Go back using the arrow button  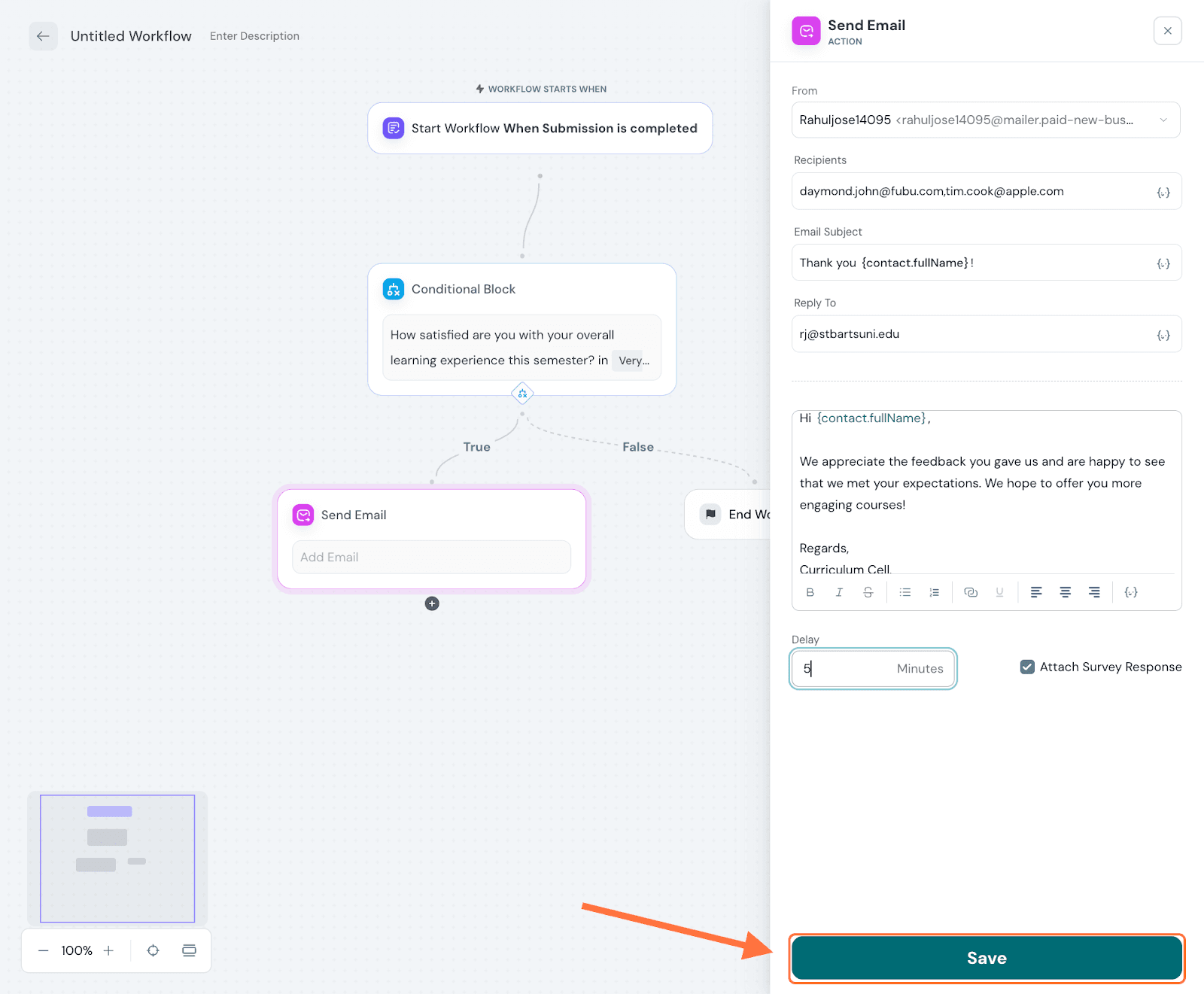pyautogui.click(x=43, y=36)
